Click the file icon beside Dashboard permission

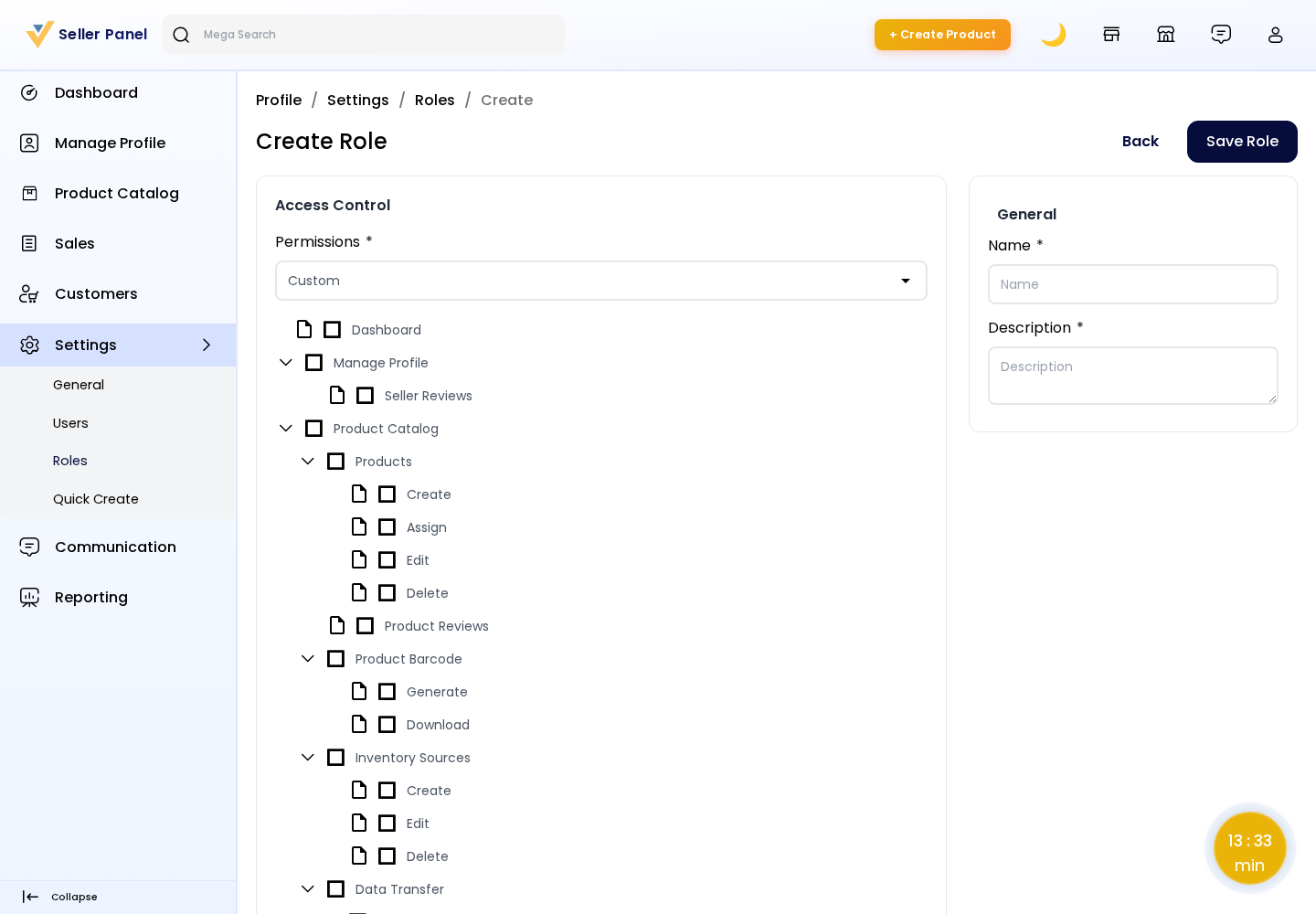point(304,329)
